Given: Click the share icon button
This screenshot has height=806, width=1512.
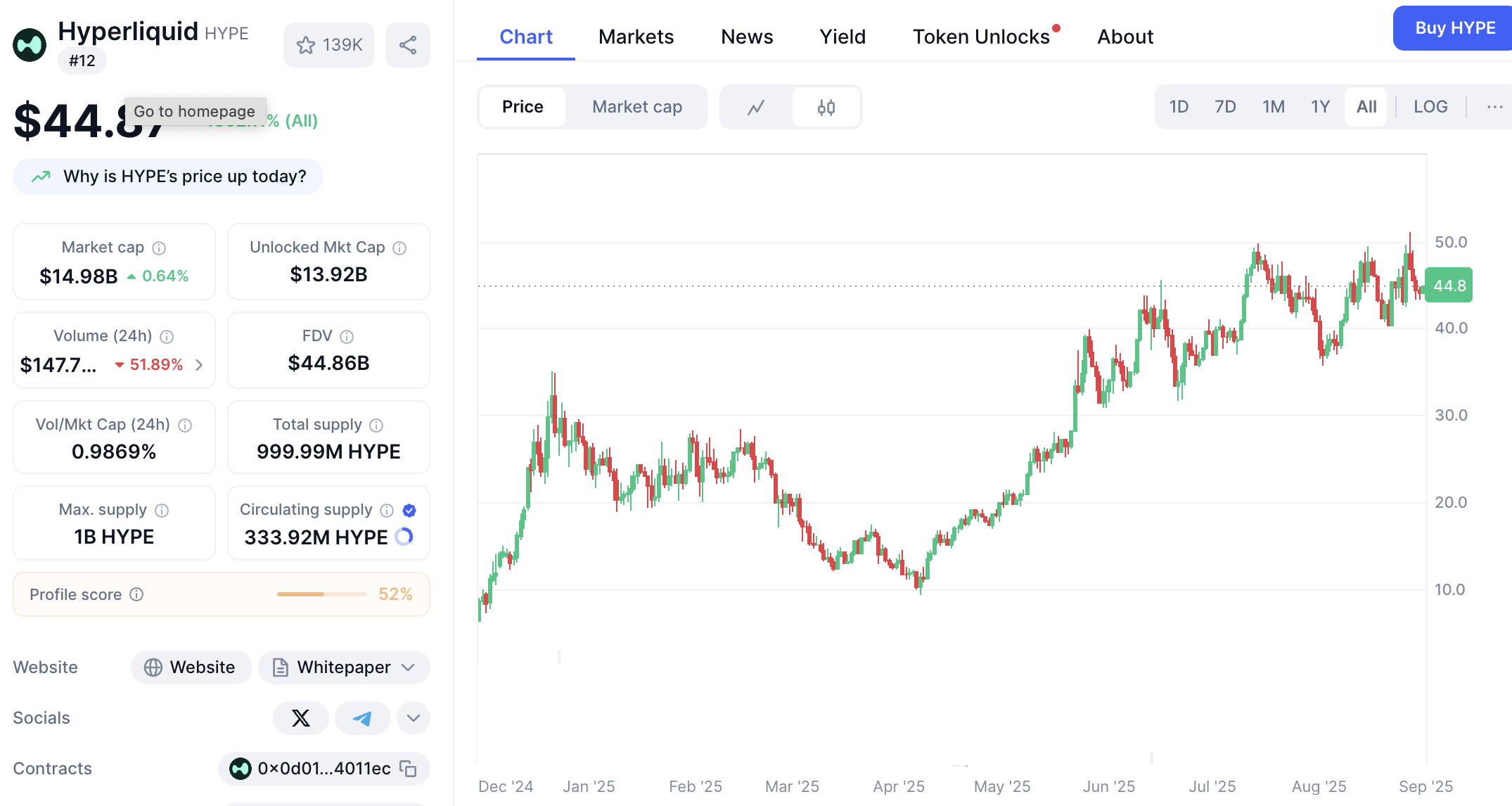Looking at the screenshot, I should pyautogui.click(x=407, y=45).
